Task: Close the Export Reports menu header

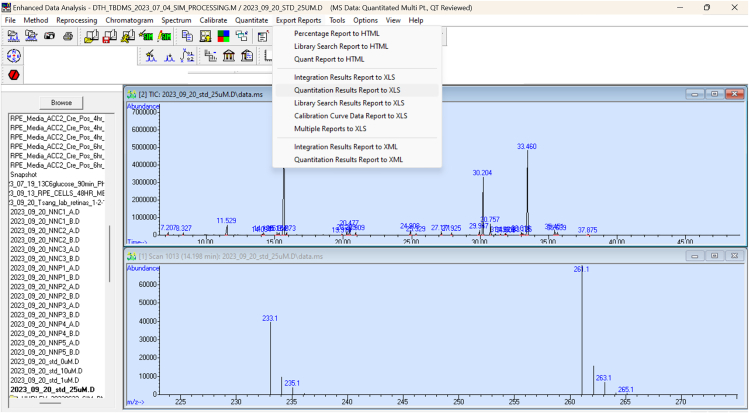Action: click(299, 20)
